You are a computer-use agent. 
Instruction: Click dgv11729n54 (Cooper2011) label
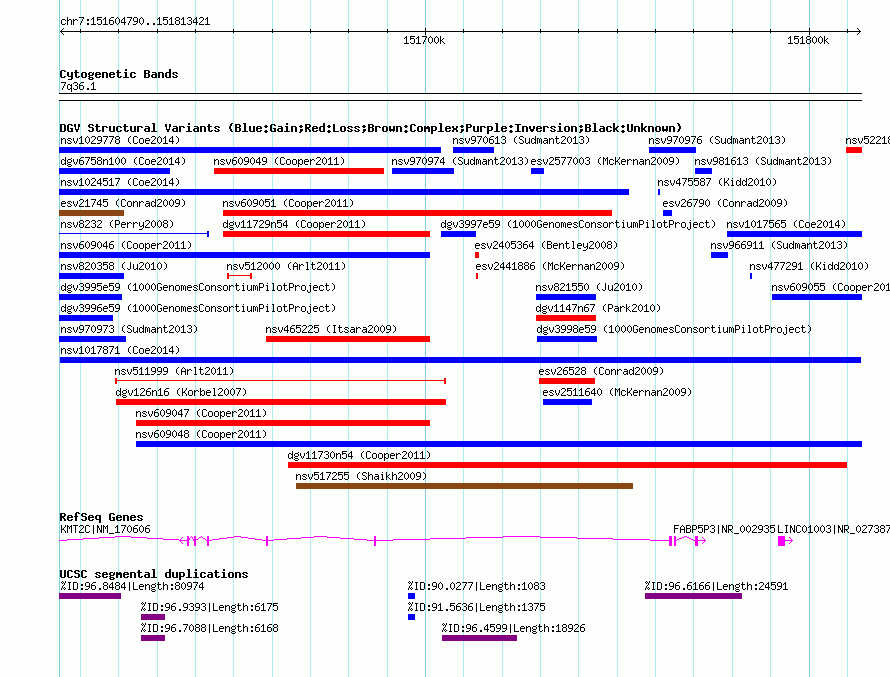point(294,224)
